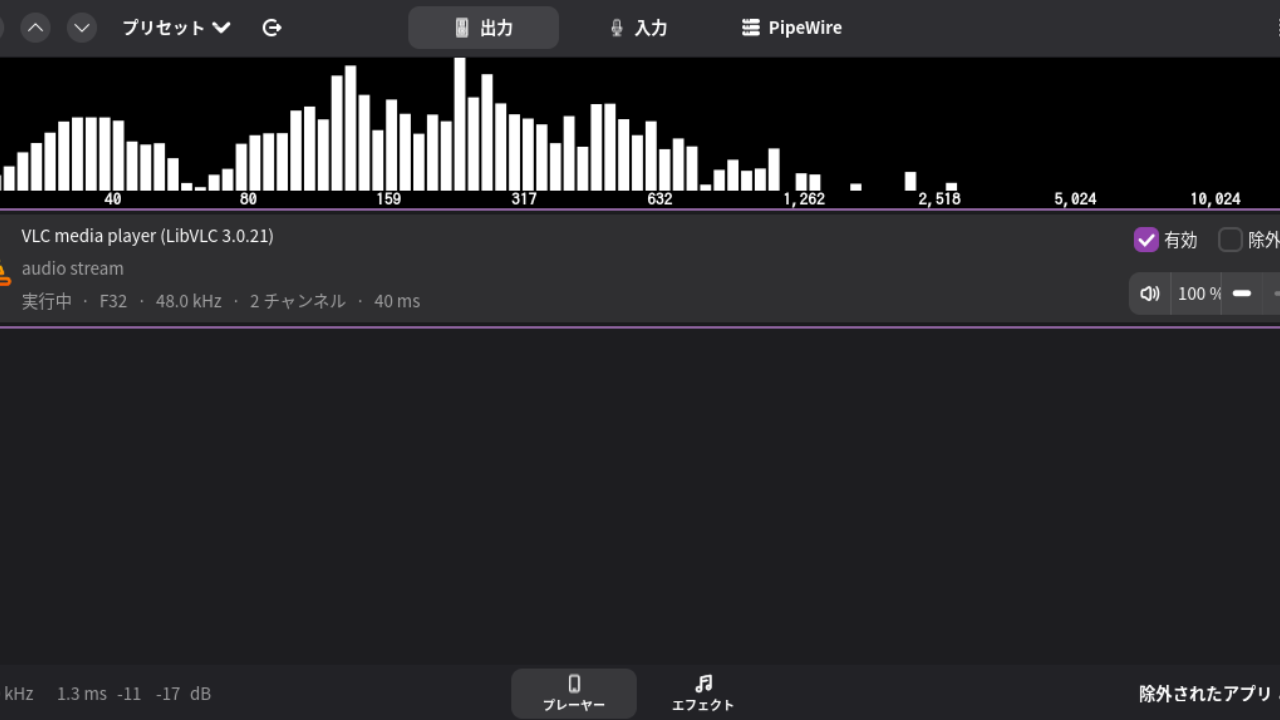Click the up chevron button in header
The height and width of the screenshot is (720, 1280).
[36, 28]
